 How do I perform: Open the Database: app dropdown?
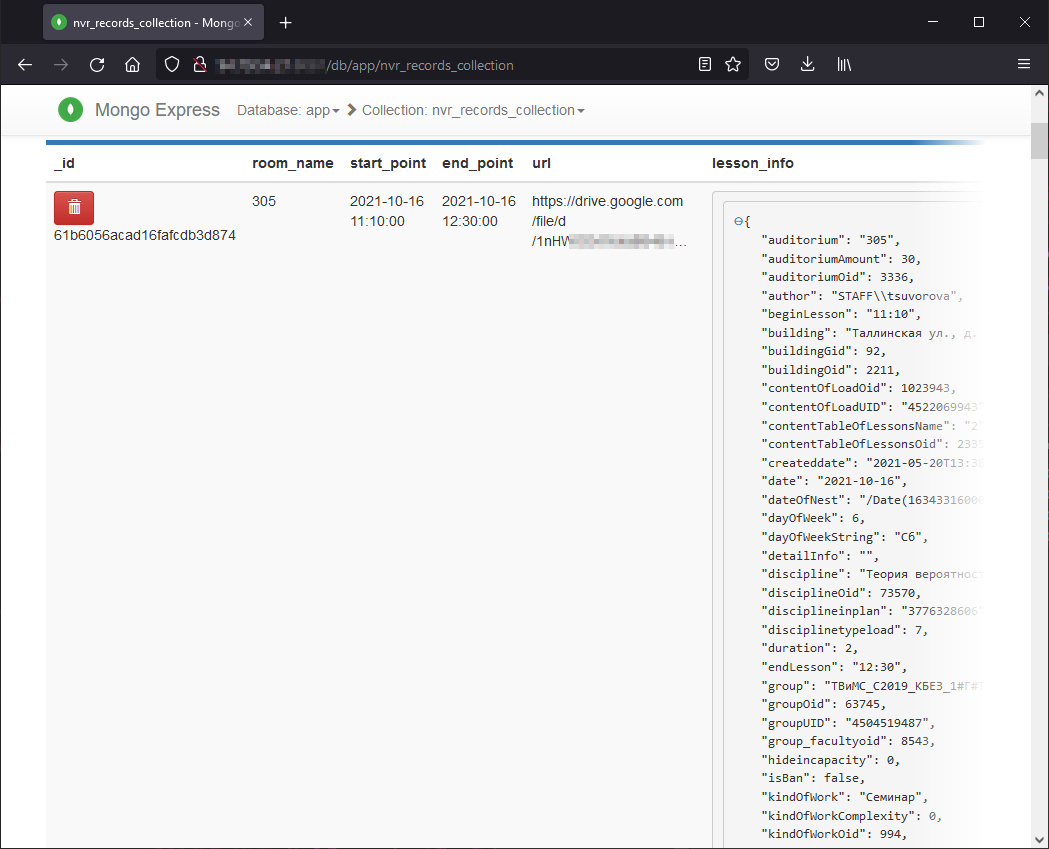coord(288,110)
